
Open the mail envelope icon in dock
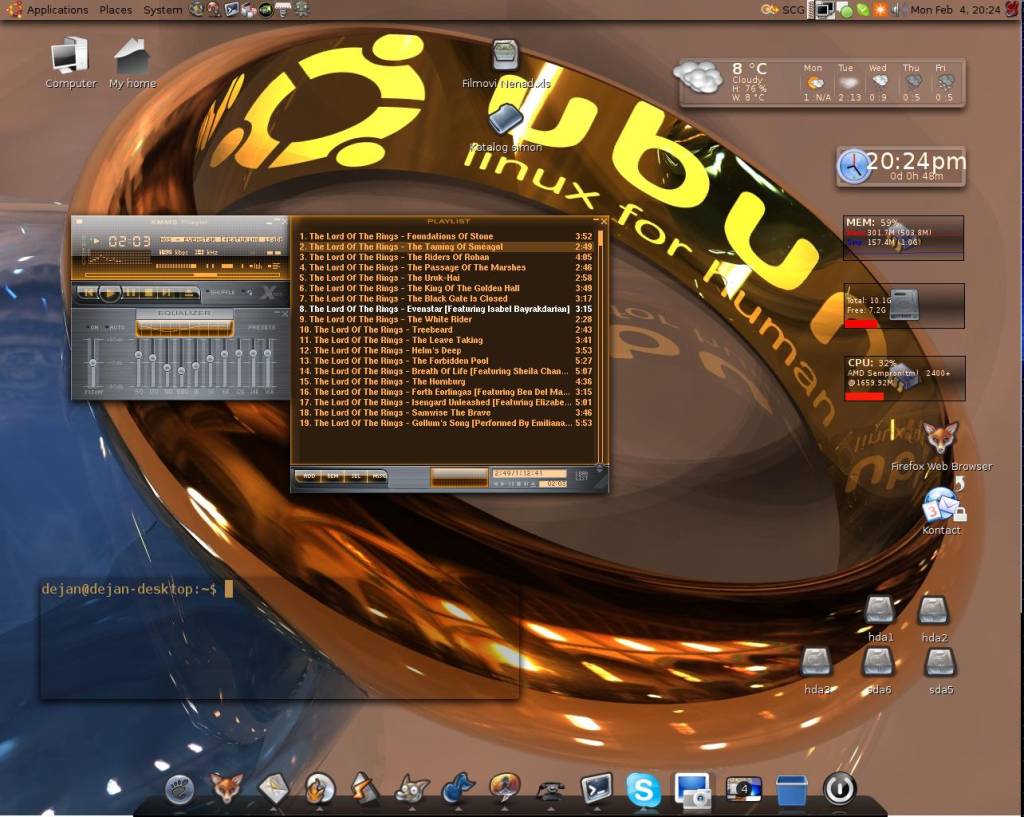coord(274,788)
